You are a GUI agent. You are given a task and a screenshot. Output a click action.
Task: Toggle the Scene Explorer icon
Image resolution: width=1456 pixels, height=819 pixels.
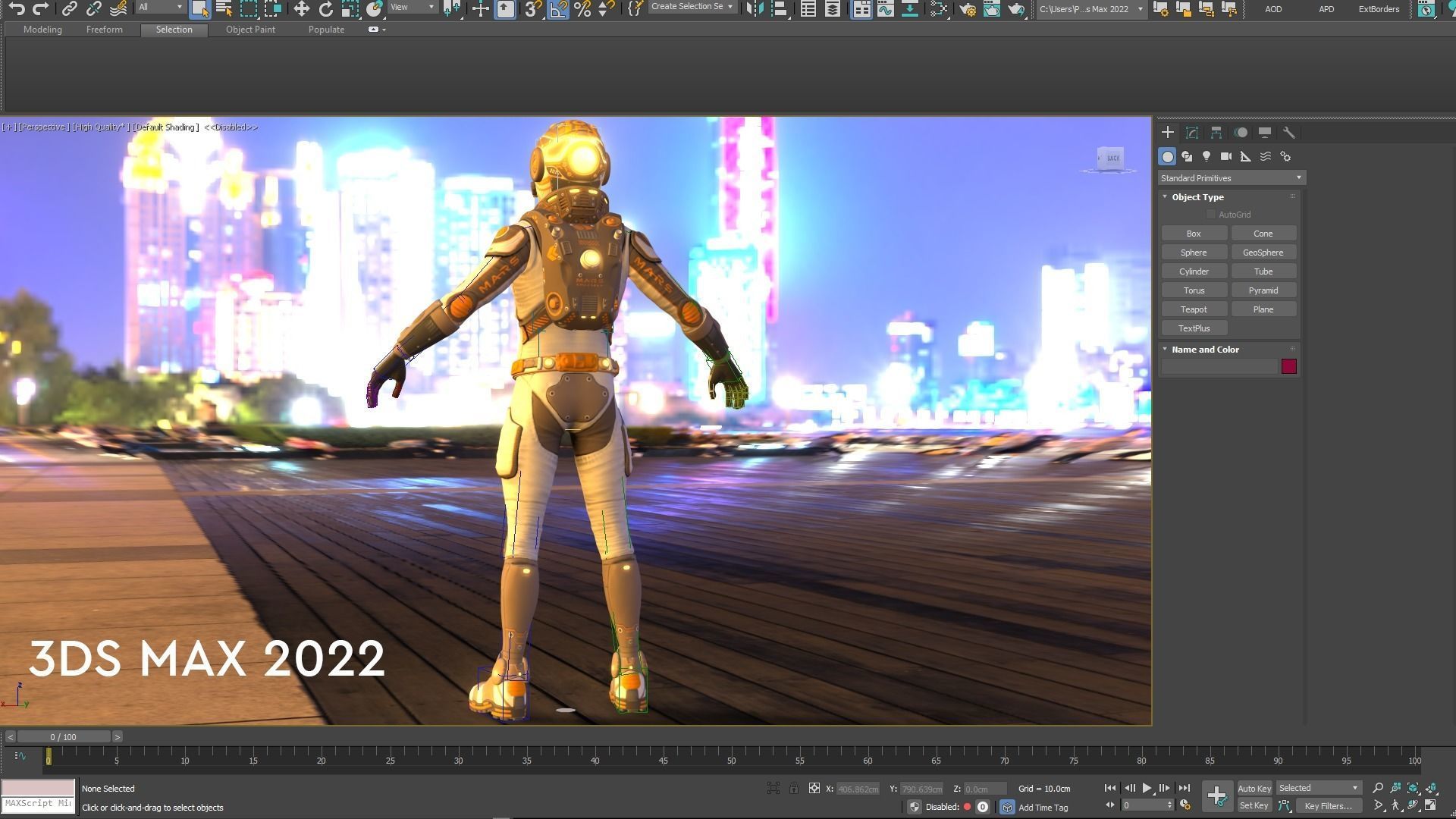[x=808, y=9]
